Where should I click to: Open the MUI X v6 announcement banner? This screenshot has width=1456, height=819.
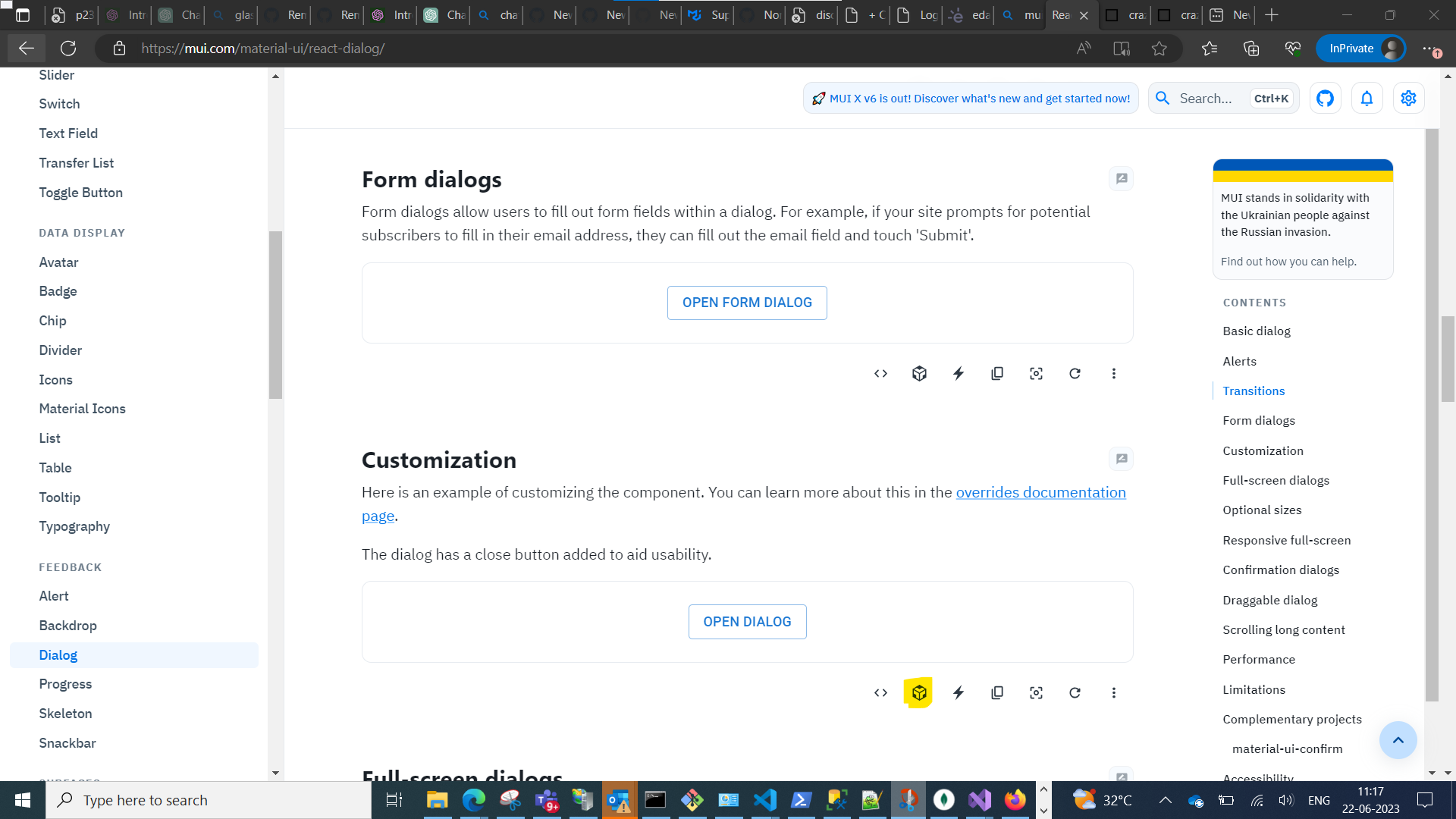971,98
